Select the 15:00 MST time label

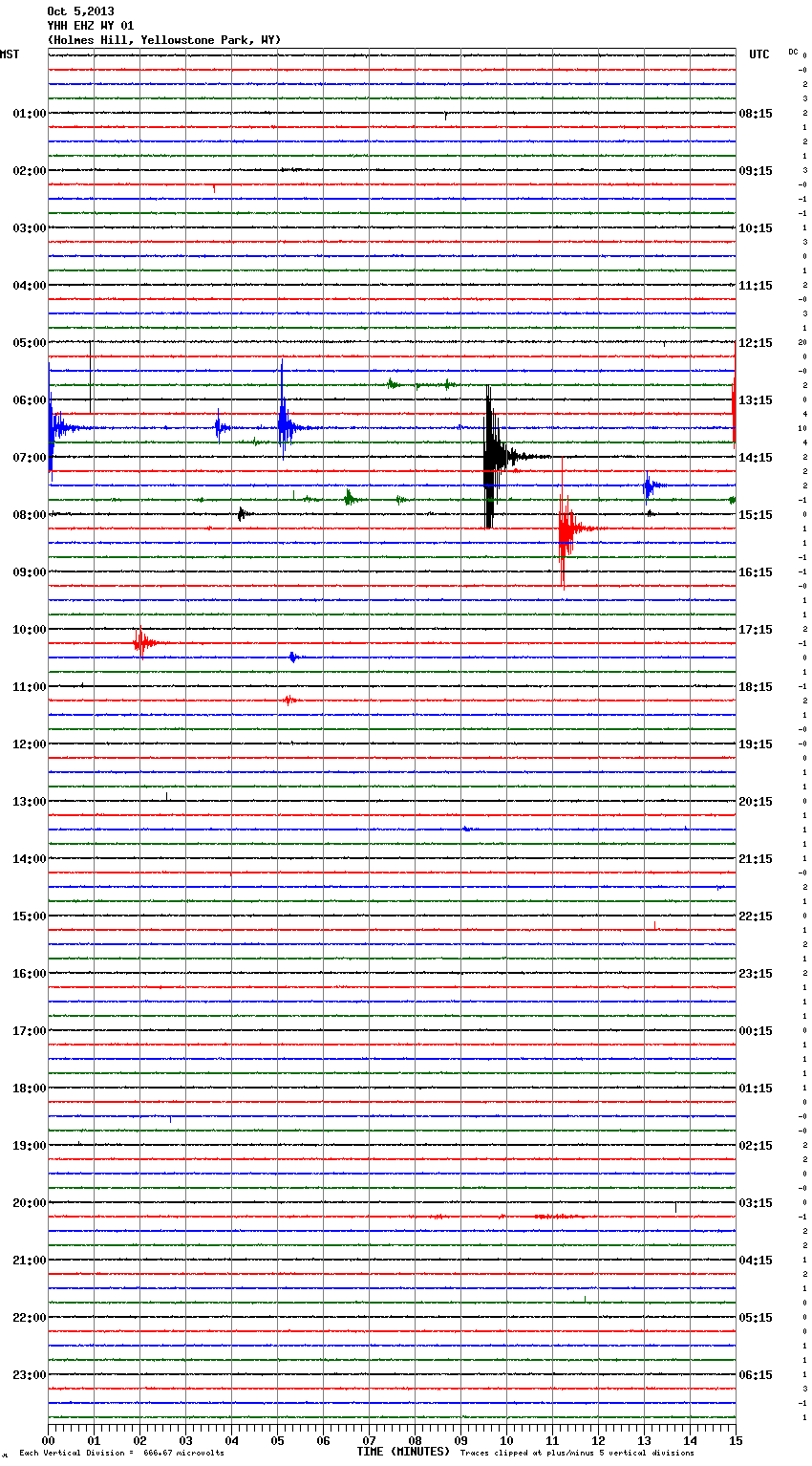[30, 916]
